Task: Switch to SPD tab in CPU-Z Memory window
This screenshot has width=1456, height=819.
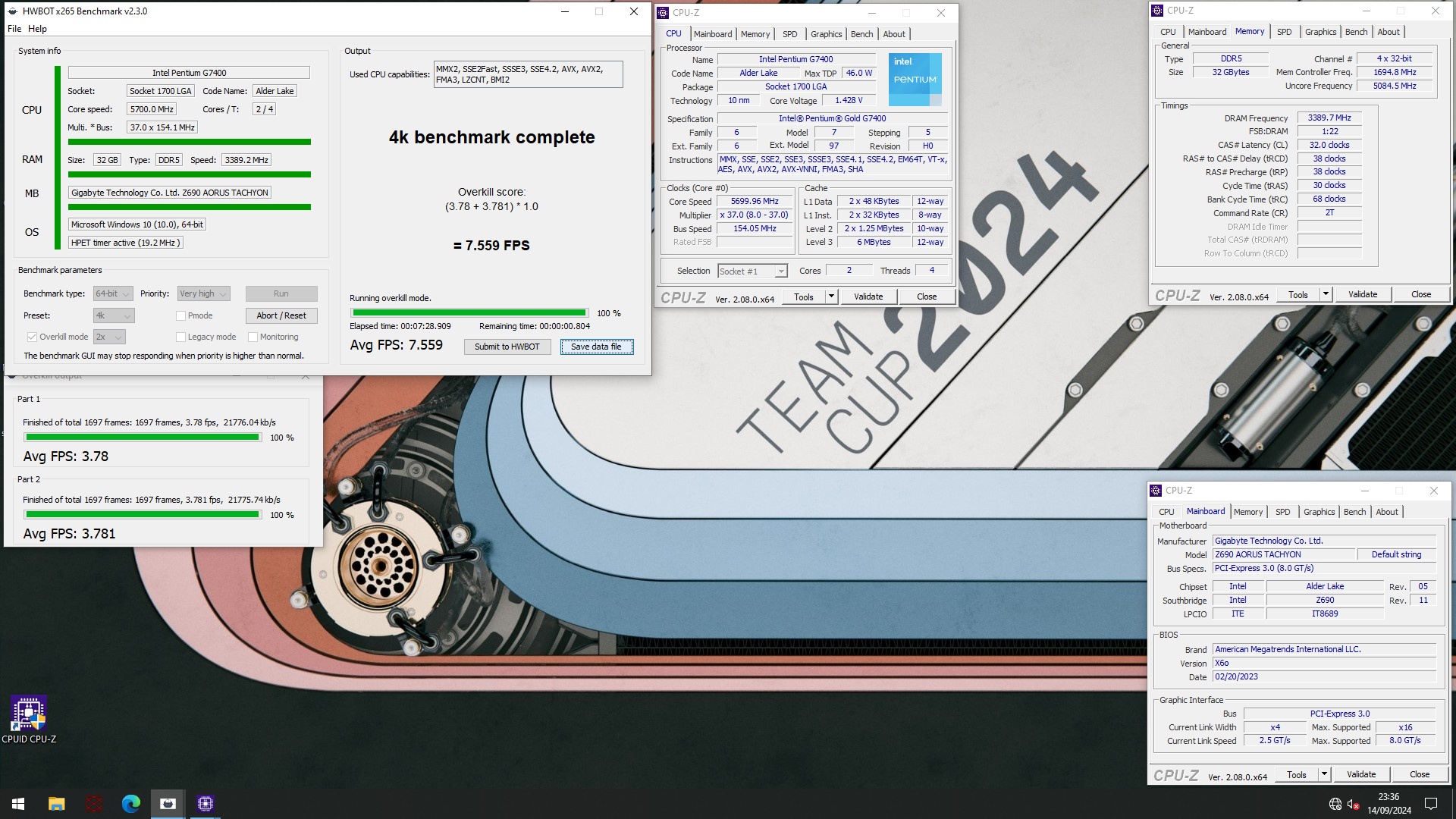Action: [1284, 32]
